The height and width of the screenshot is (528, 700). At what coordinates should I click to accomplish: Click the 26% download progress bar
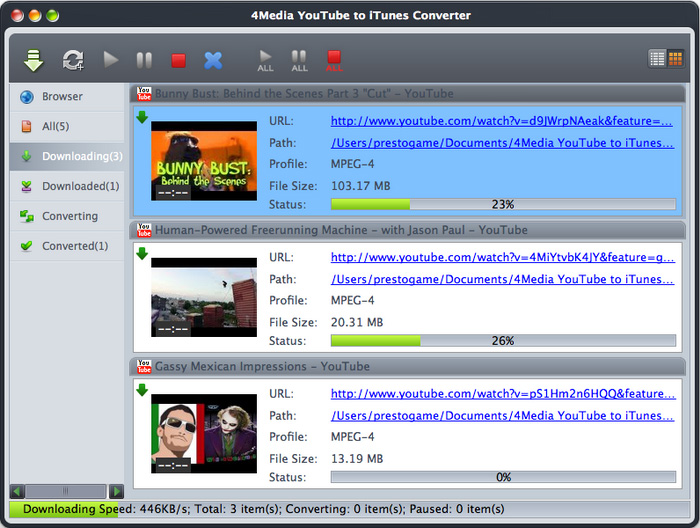(503, 341)
